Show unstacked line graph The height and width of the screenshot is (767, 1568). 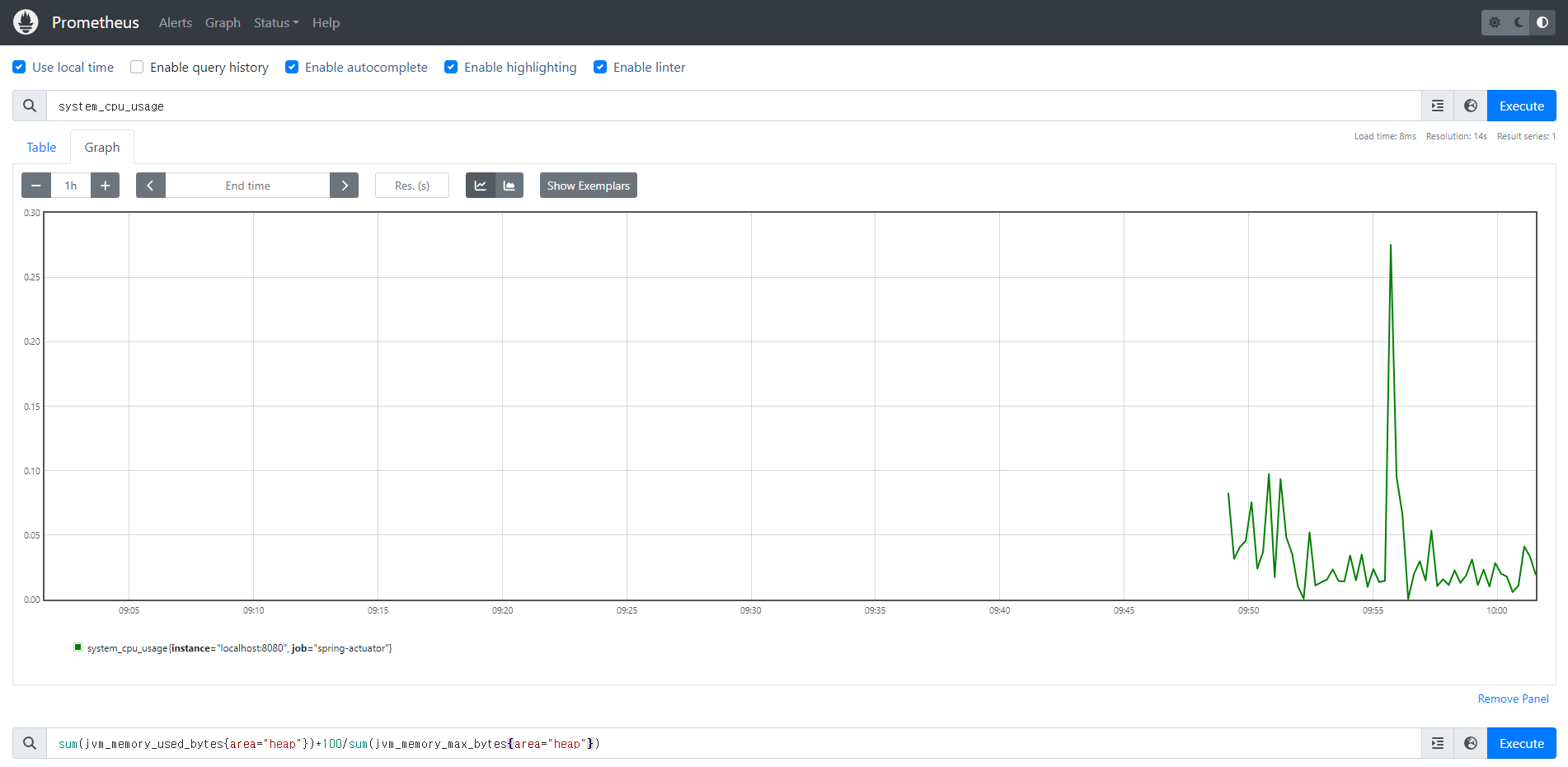(480, 186)
